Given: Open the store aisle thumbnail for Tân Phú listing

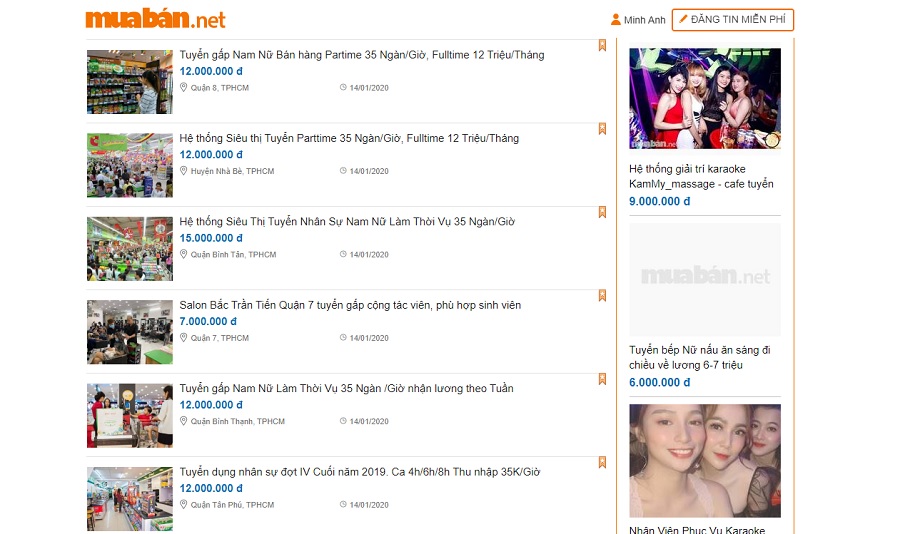Looking at the screenshot, I should [x=130, y=498].
